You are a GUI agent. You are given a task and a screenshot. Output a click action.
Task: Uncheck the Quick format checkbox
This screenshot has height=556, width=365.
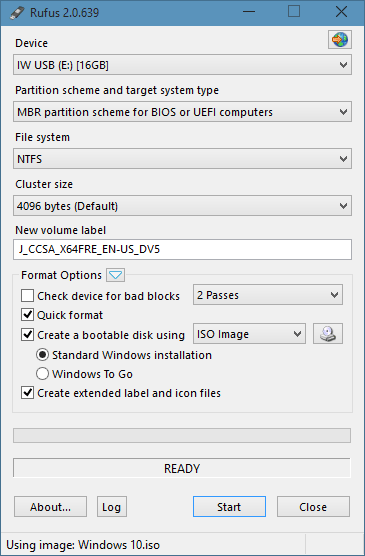(x=27, y=315)
